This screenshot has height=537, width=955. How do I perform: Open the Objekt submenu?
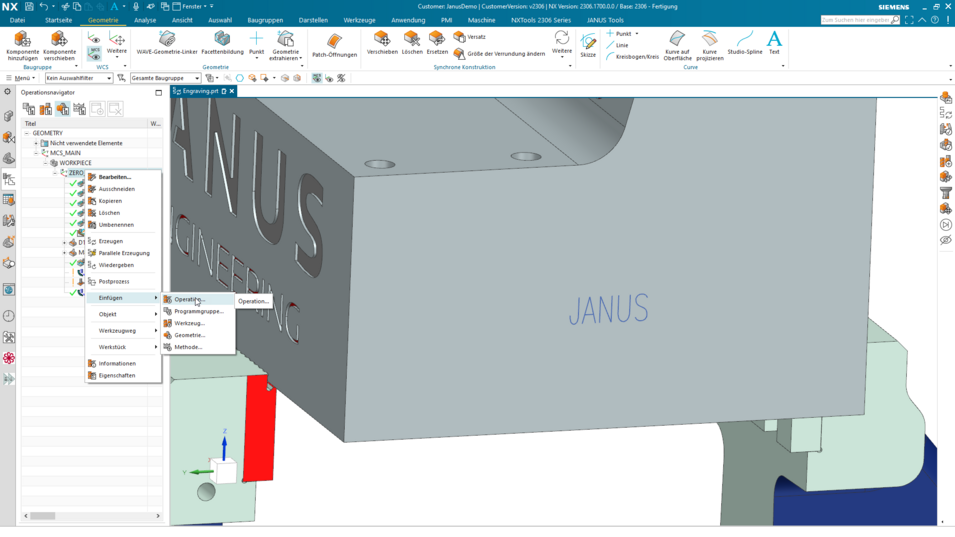pyautogui.click(x=123, y=314)
